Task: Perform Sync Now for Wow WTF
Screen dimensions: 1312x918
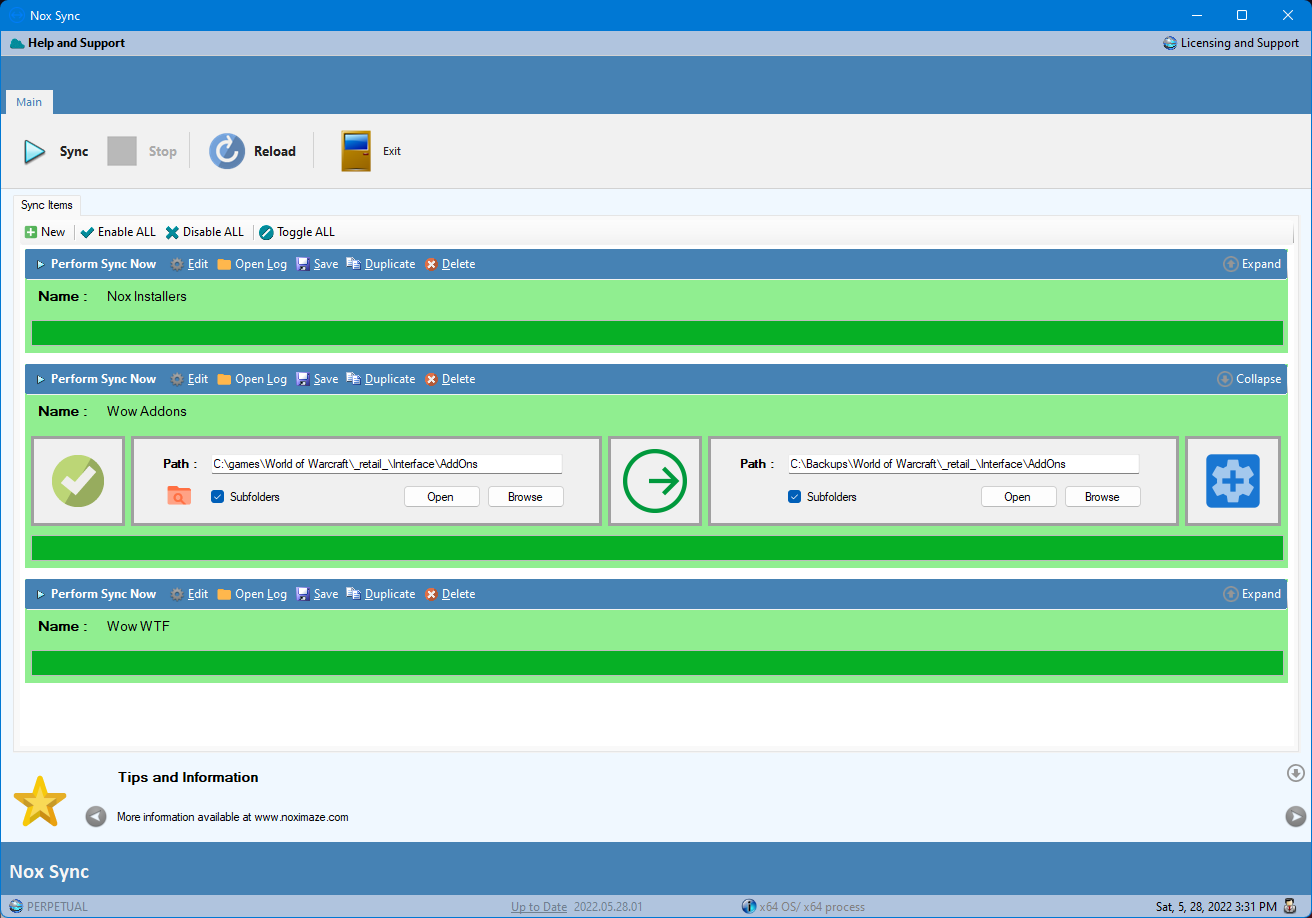Action: (x=96, y=594)
